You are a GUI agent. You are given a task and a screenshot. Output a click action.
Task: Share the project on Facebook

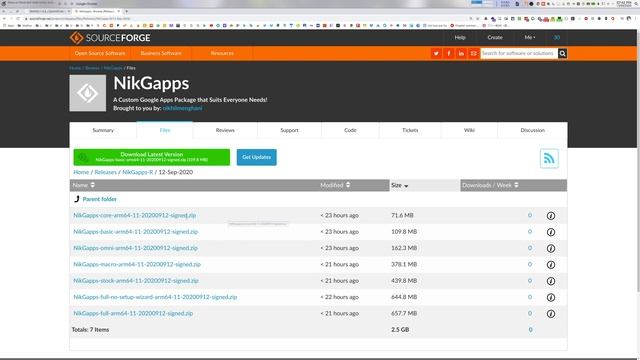[x=449, y=53]
